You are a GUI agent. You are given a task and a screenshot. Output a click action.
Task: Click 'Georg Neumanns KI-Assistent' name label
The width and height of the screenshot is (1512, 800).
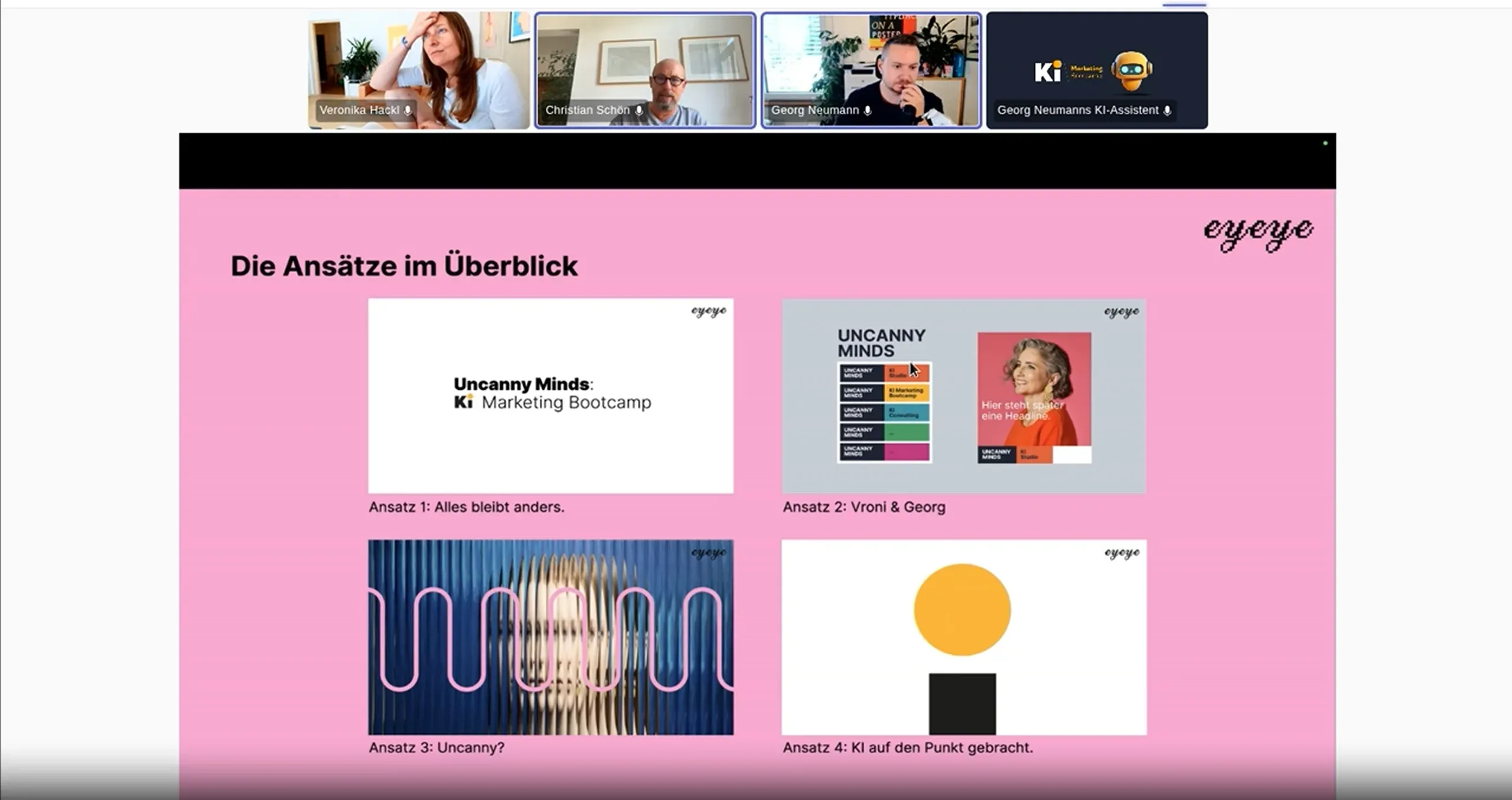[1078, 110]
